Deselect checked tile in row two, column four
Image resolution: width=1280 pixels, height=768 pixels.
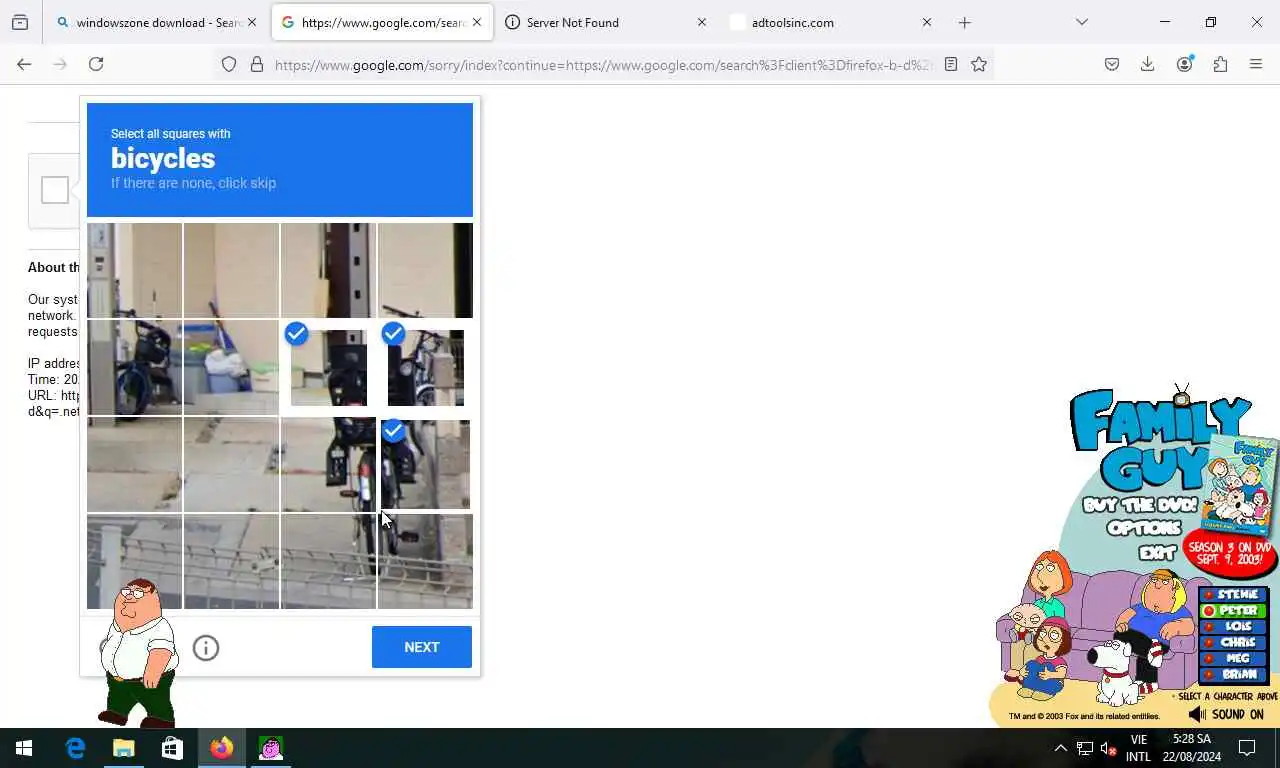(425, 367)
